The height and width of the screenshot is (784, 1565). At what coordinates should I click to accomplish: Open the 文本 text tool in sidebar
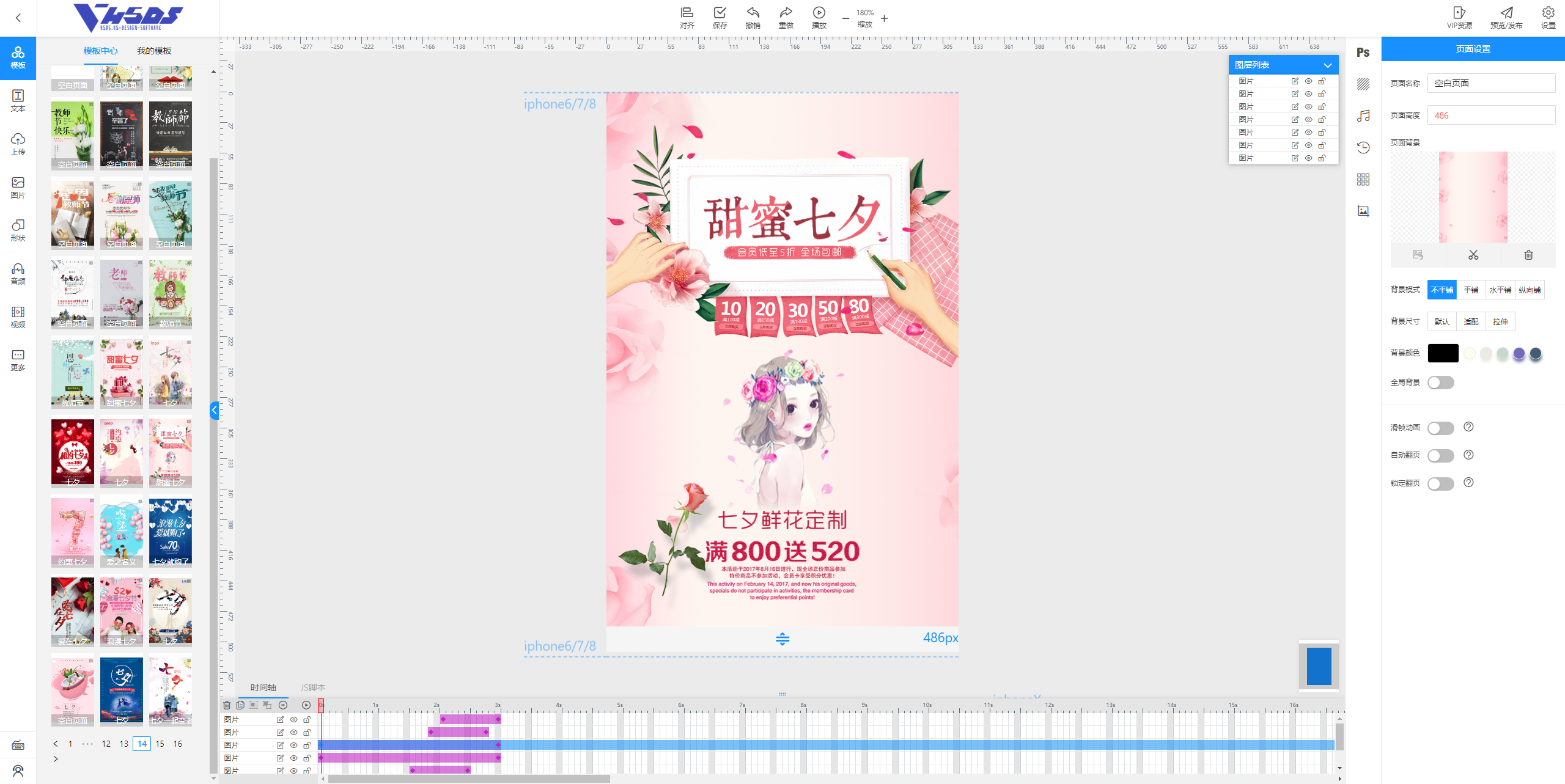coord(18,101)
